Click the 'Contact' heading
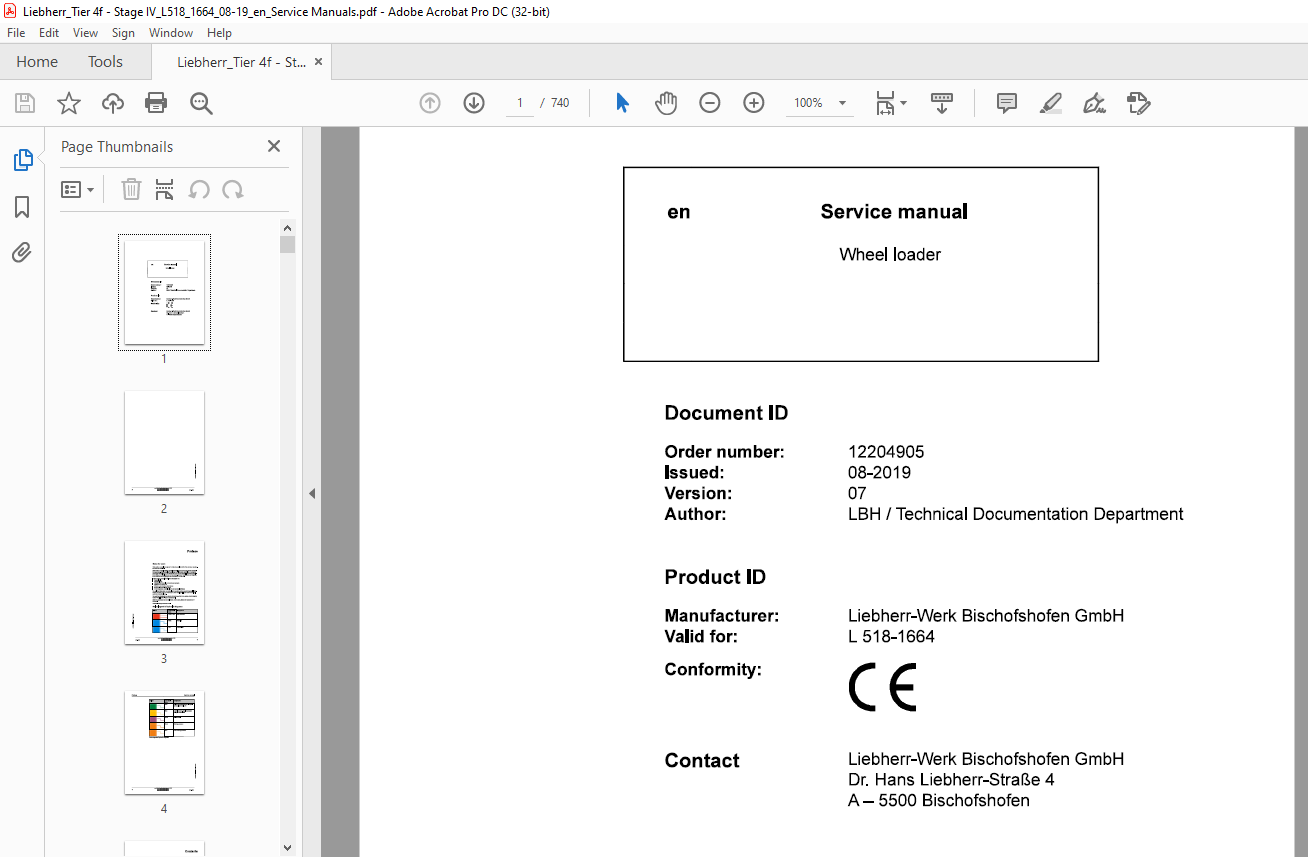Screen dimensions: 1308x857 (702, 761)
